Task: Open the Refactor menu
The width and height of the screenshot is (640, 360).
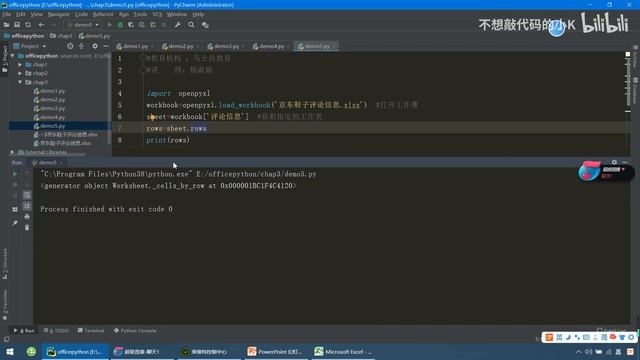Action: tap(103, 14)
